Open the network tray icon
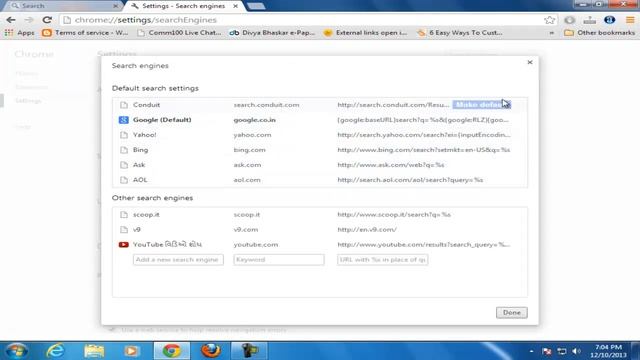The height and width of the screenshot is (360, 640). (x=562, y=351)
